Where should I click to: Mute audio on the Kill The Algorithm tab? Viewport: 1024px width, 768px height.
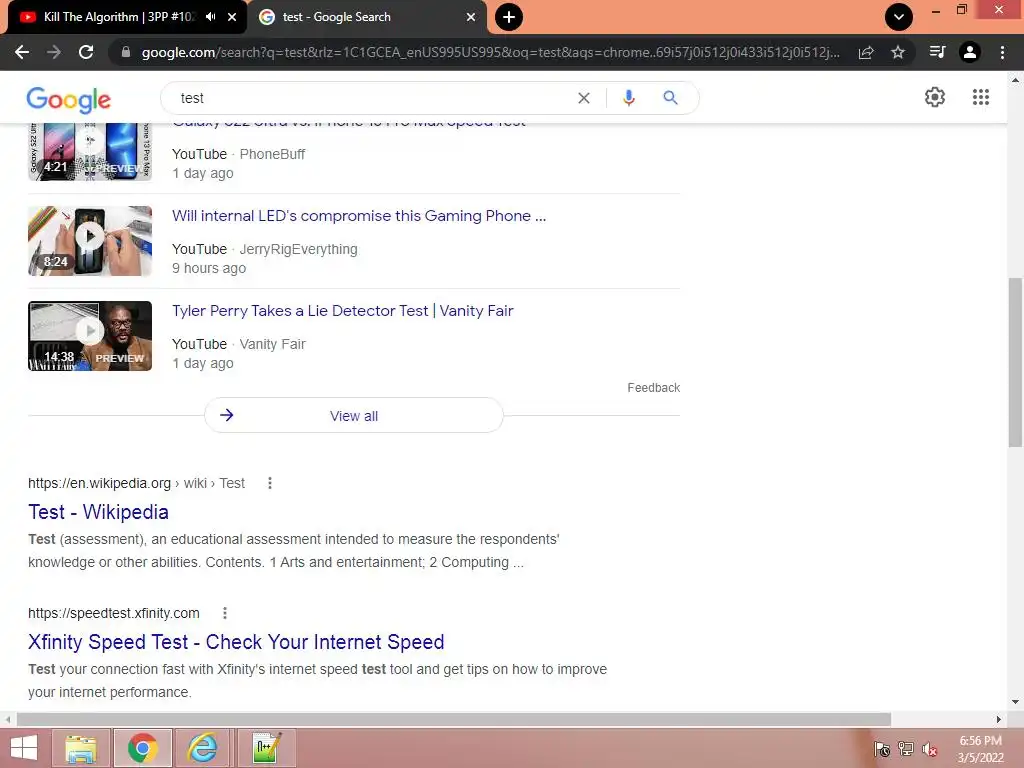pyautogui.click(x=210, y=17)
